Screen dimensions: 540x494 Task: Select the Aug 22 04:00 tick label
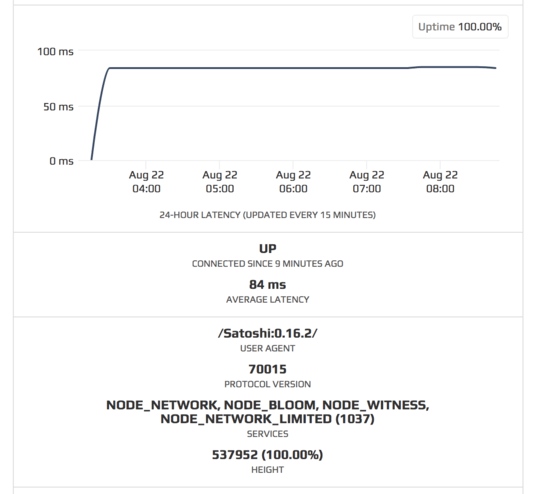pos(146,182)
